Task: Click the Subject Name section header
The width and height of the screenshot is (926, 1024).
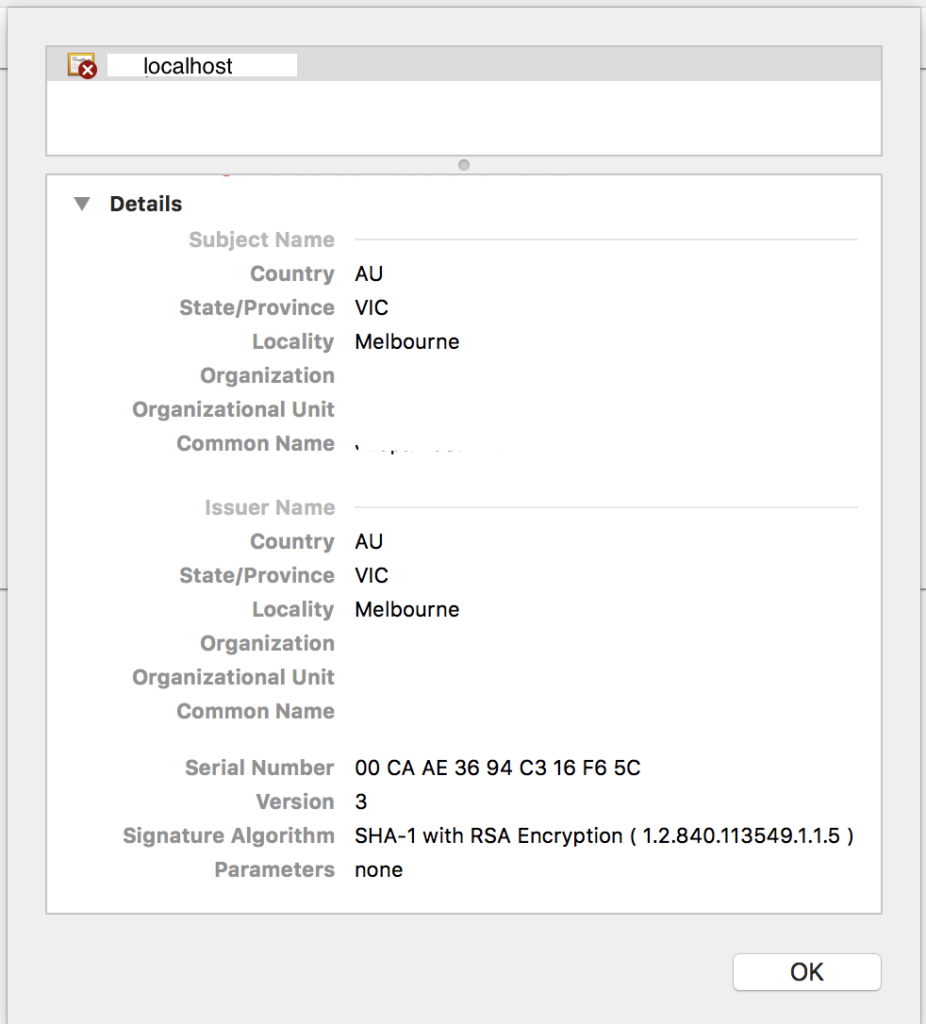Action: [261, 240]
